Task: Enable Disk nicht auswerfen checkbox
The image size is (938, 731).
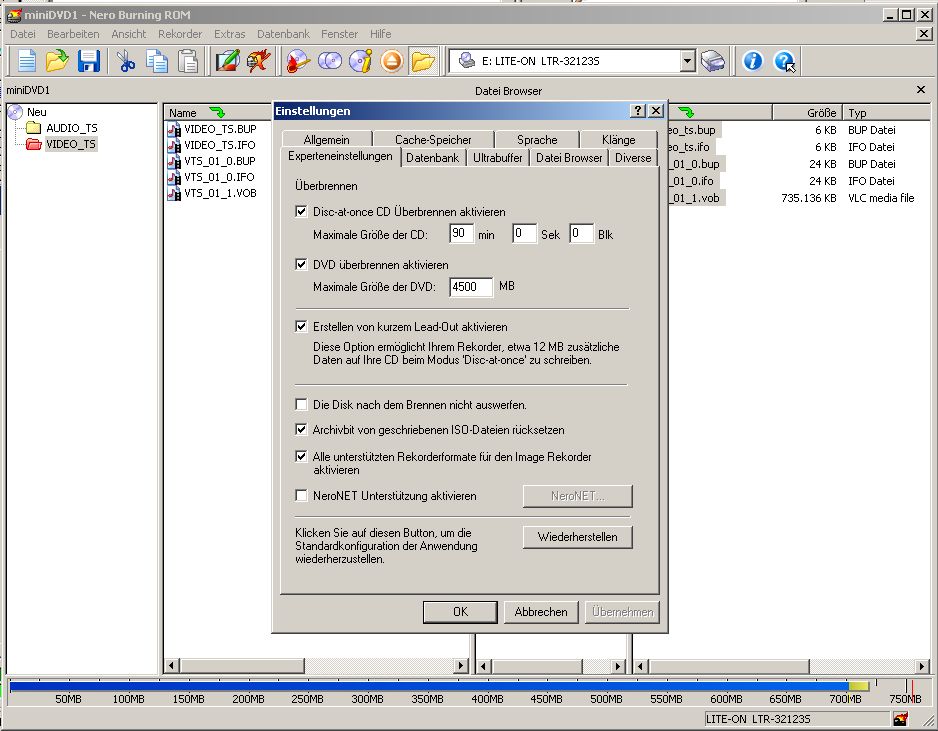Action: [x=302, y=404]
